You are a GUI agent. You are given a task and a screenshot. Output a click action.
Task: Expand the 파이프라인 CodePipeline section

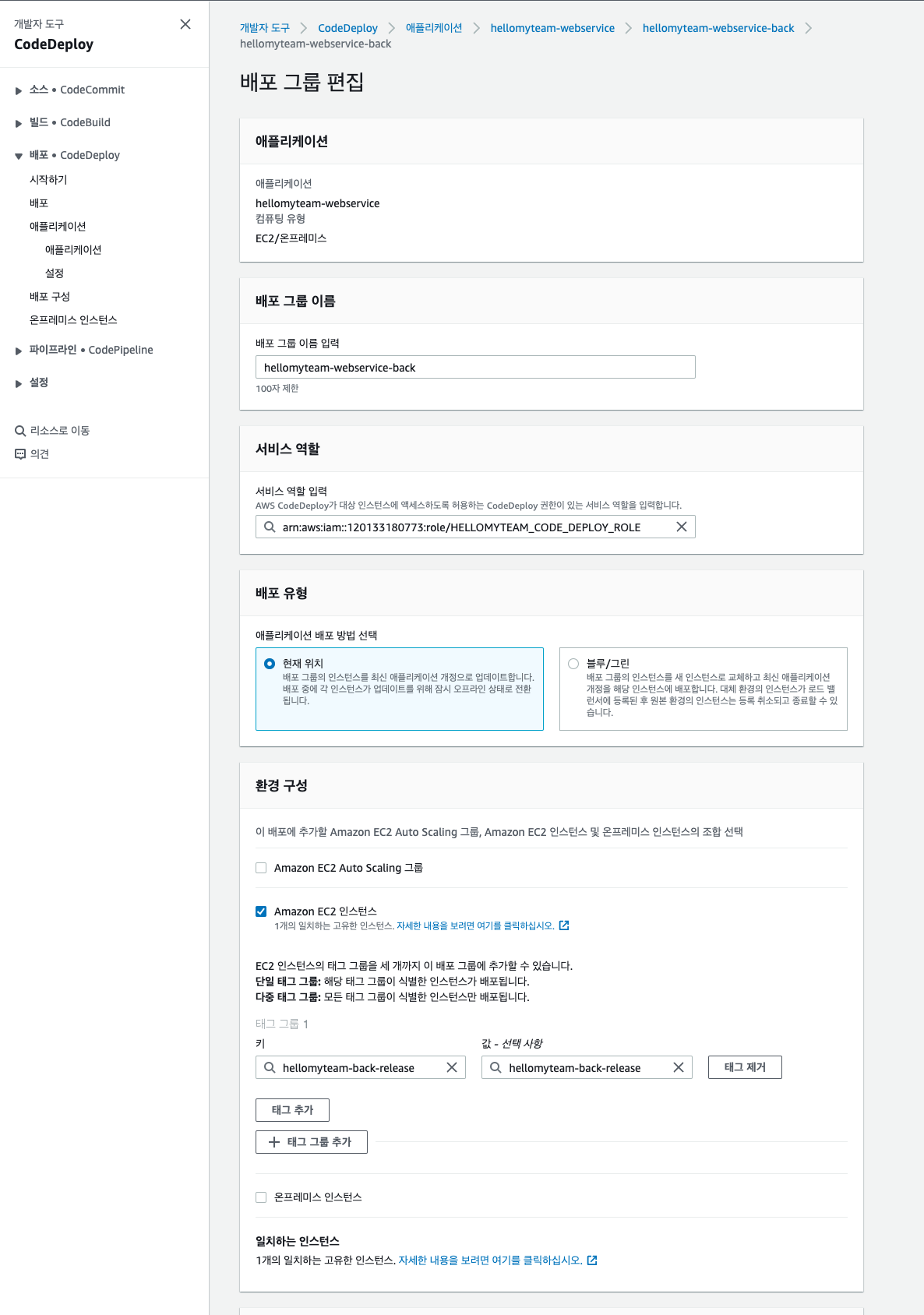[19, 351]
